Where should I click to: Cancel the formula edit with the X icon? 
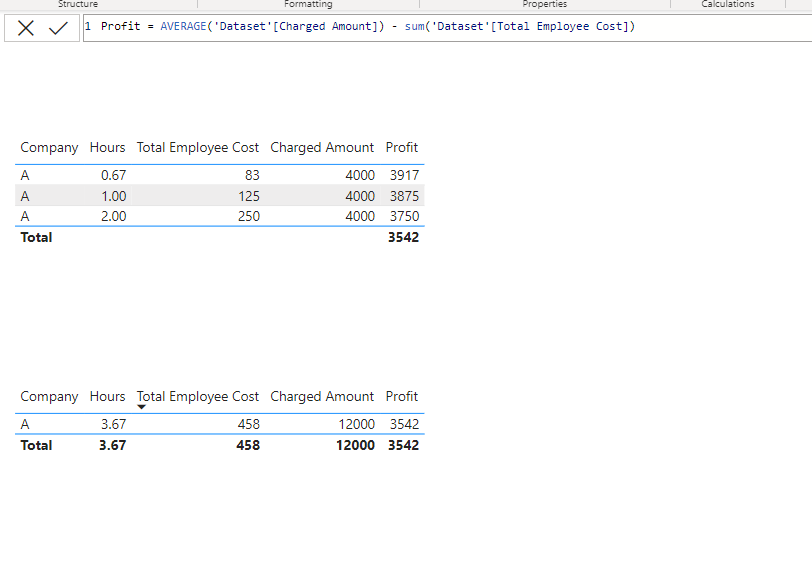click(x=25, y=28)
